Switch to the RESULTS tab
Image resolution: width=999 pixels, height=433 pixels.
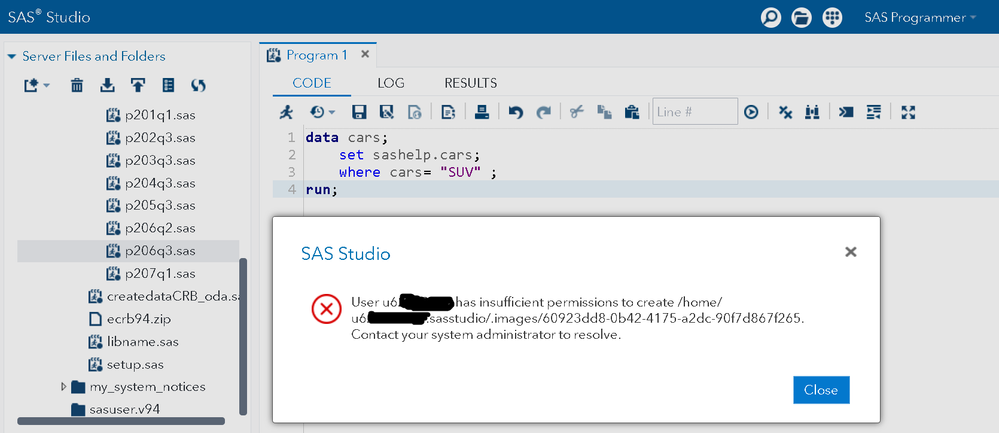coord(470,83)
